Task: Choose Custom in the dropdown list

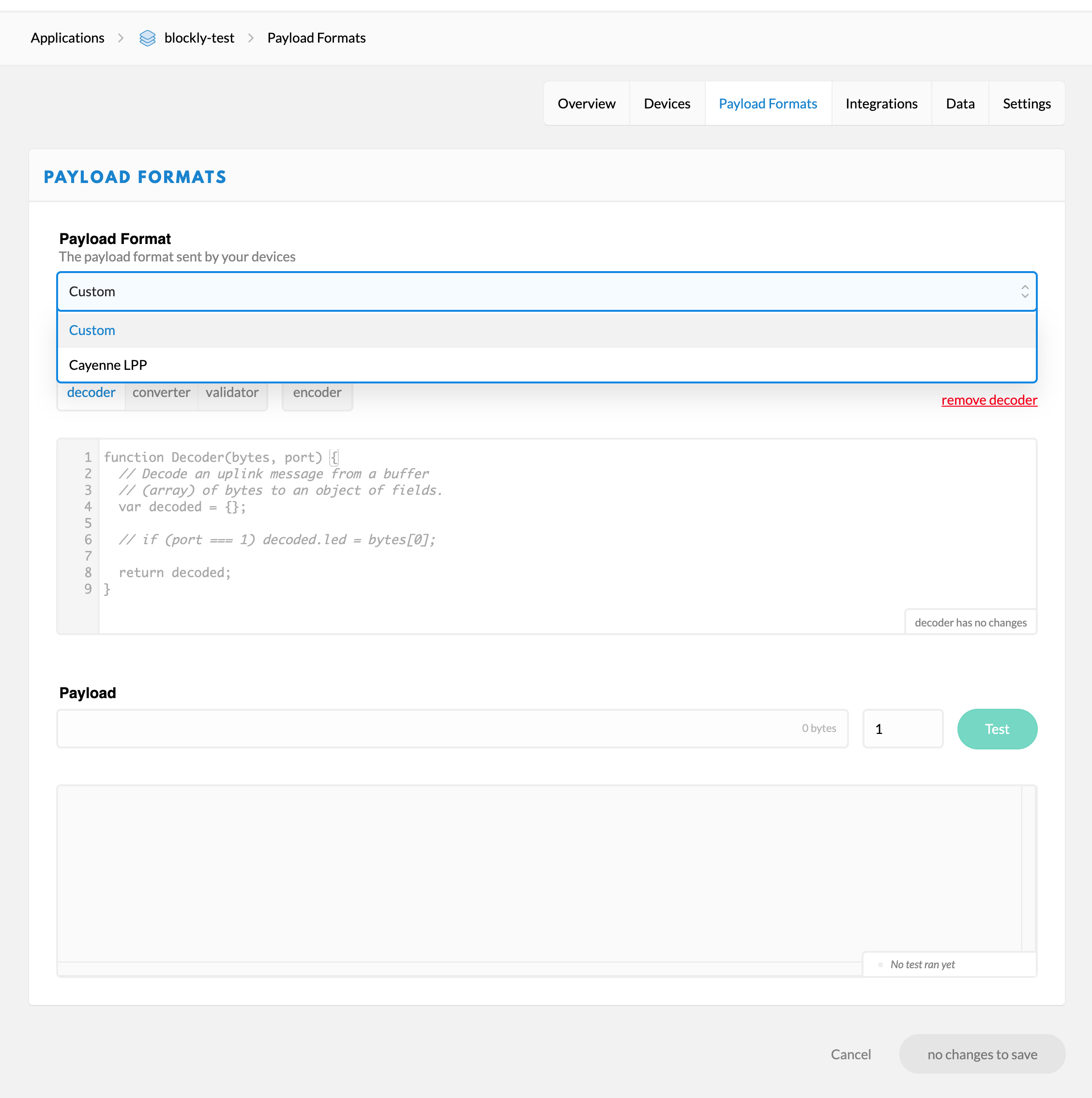Action: click(92, 330)
